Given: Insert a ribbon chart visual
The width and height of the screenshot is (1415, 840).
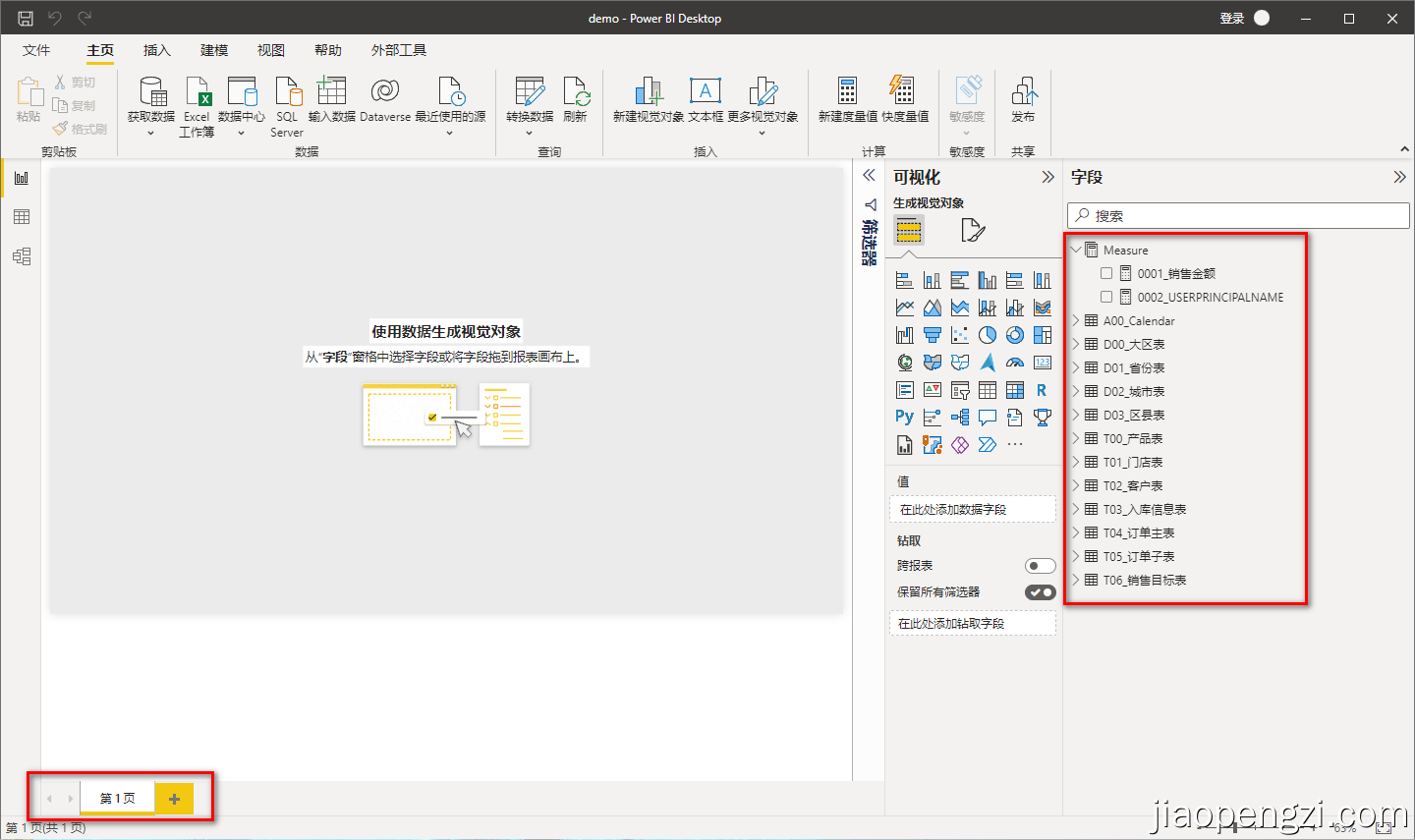Looking at the screenshot, I should point(1043,308).
